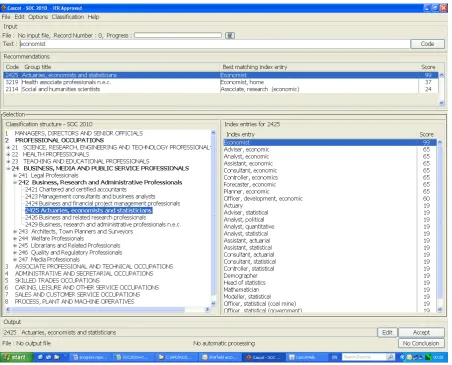Click the recommendations list scroll-down arrow
Image resolution: width=452 pixels, height=365 pixels.
click(x=441, y=103)
